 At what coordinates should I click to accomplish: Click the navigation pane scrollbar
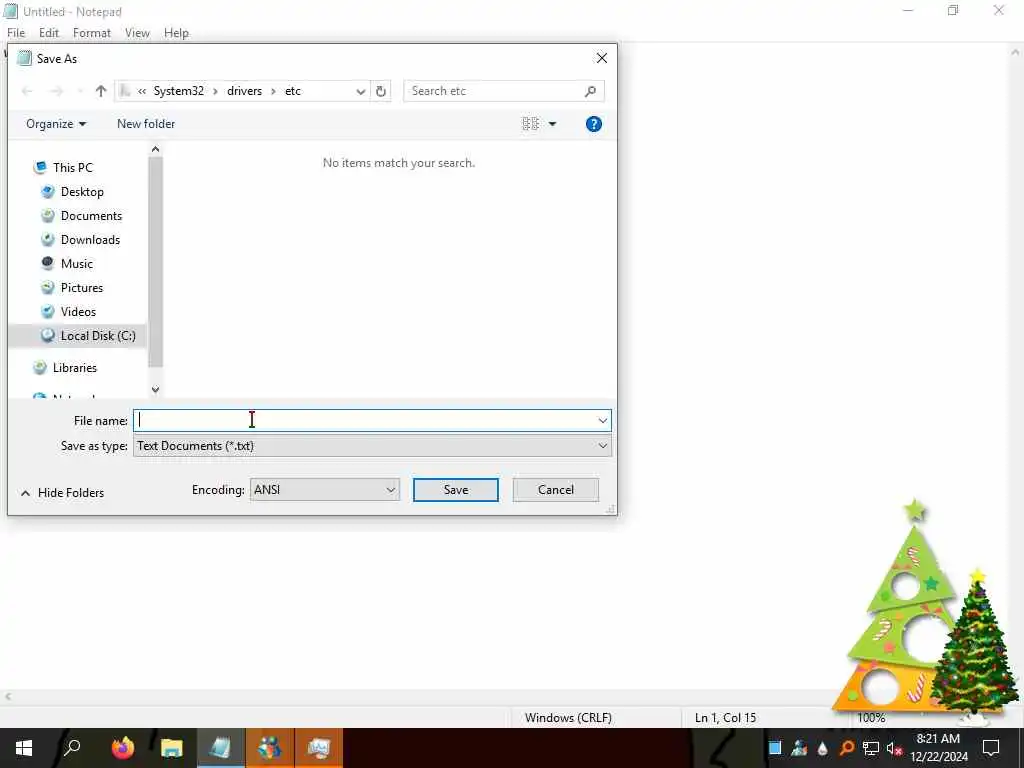click(155, 261)
